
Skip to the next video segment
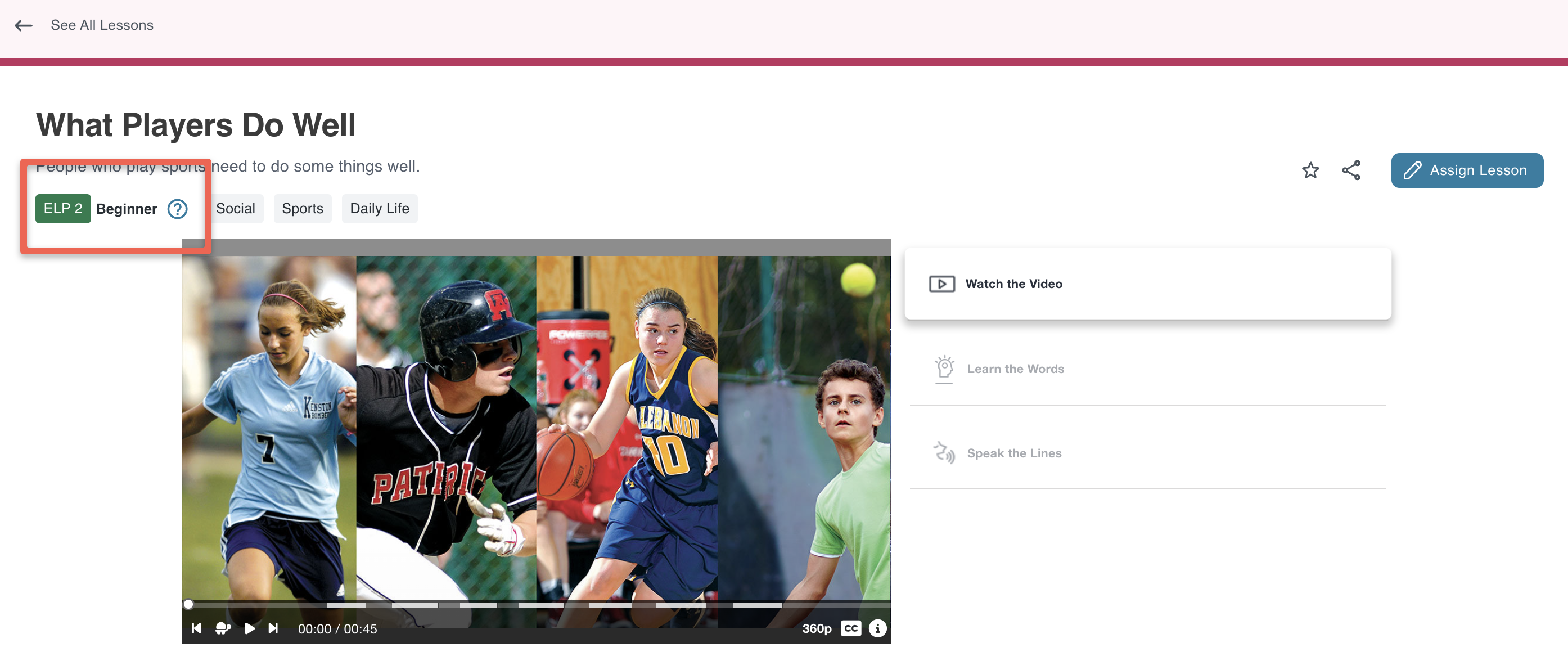tap(273, 628)
